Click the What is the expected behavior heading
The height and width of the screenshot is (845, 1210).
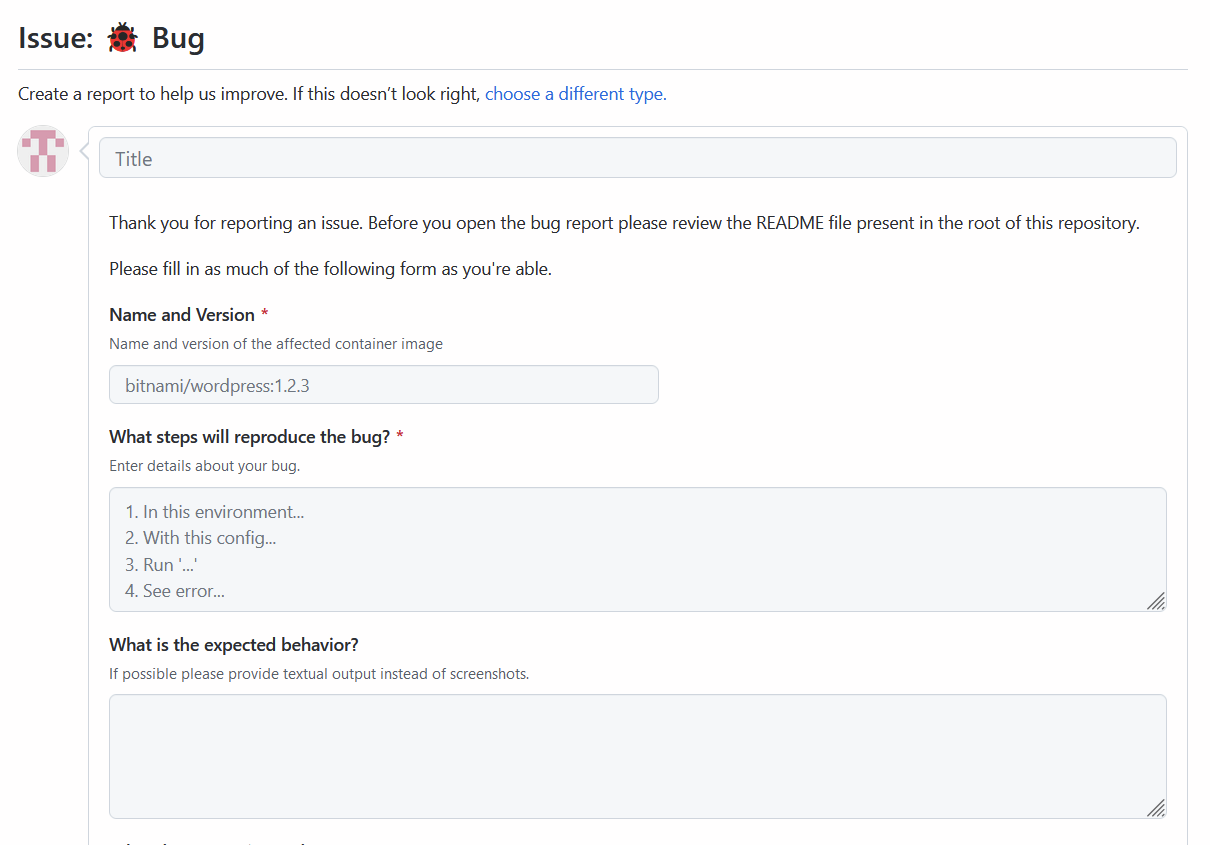[x=233, y=644]
